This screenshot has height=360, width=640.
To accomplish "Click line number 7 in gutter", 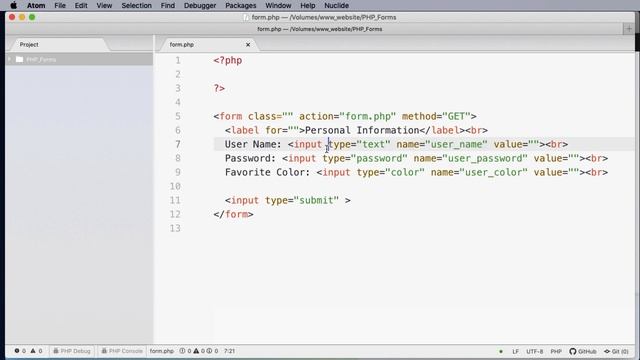I will click(x=178, y=144).
